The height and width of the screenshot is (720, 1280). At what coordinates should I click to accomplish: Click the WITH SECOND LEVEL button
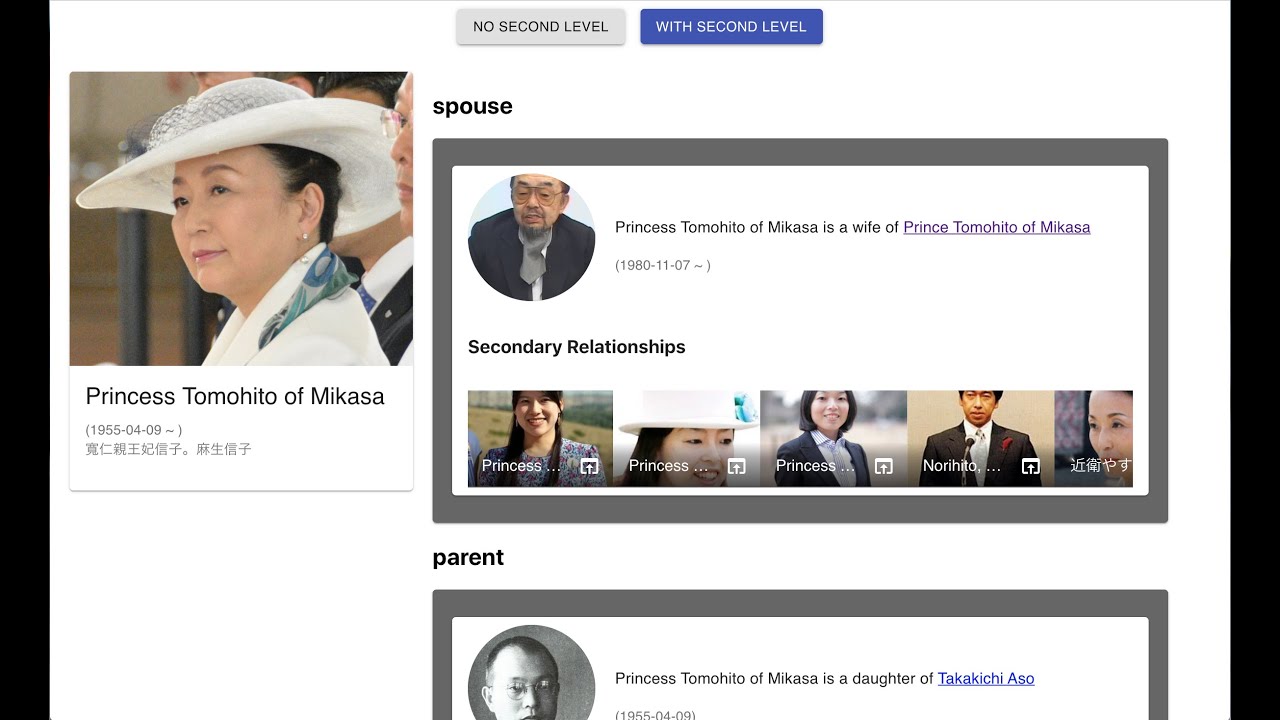point(731,27)
